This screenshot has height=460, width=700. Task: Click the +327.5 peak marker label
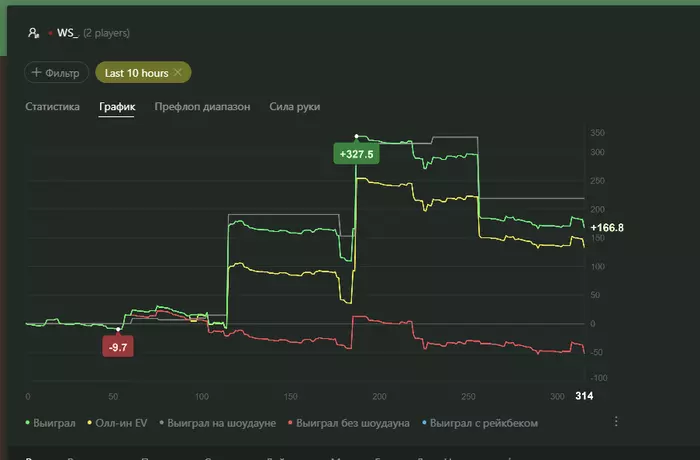(x=356, y=154)
